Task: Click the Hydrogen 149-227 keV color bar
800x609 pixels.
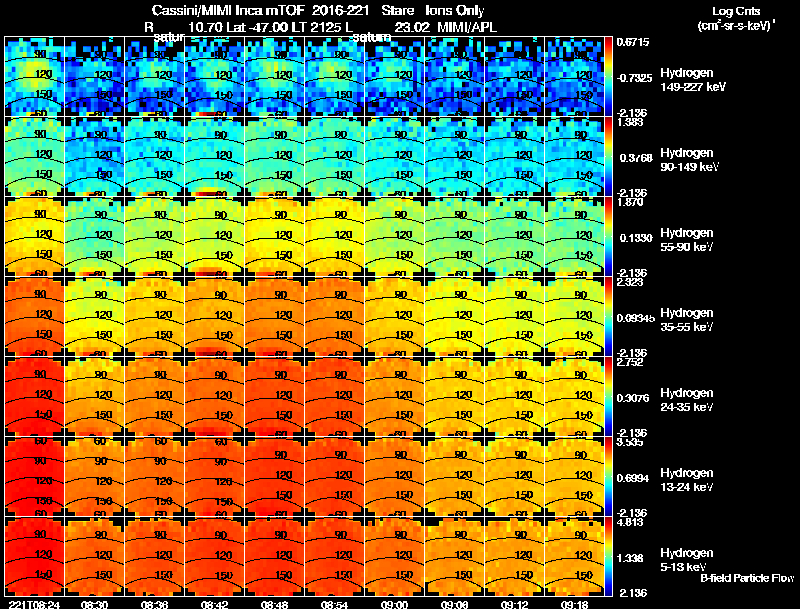Action: (x=609, y=77)
